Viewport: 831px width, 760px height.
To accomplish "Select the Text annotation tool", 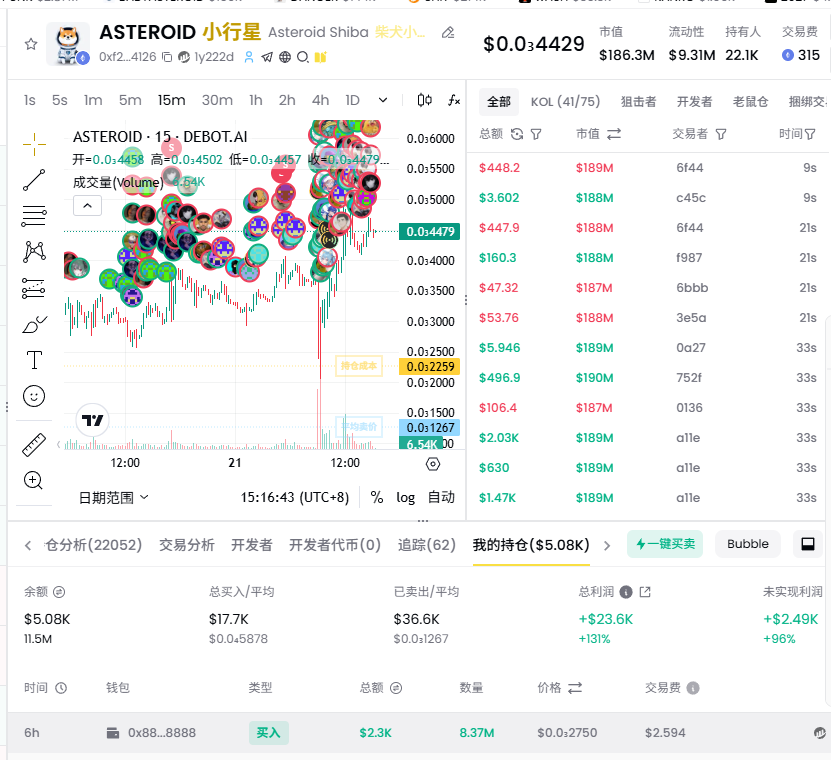I will 34,360.
